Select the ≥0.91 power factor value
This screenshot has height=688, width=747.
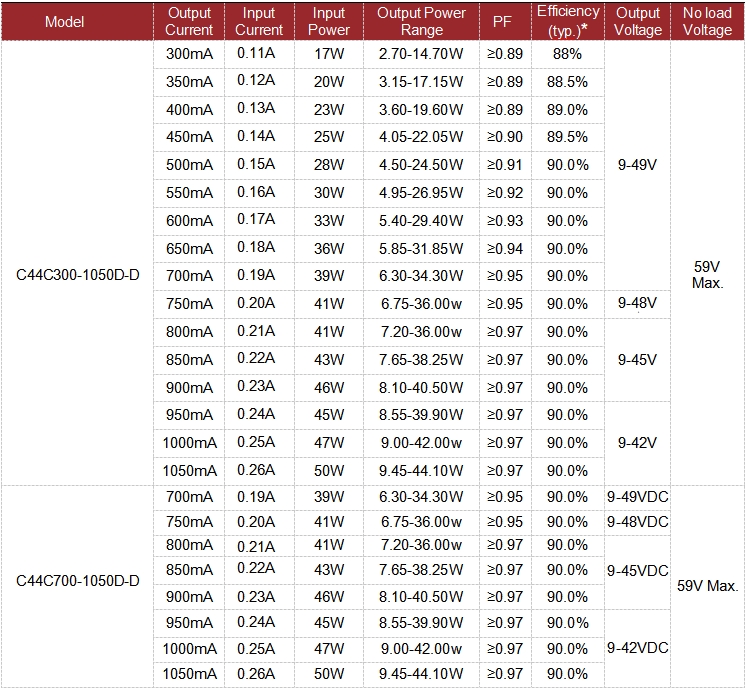pos(505,165)
